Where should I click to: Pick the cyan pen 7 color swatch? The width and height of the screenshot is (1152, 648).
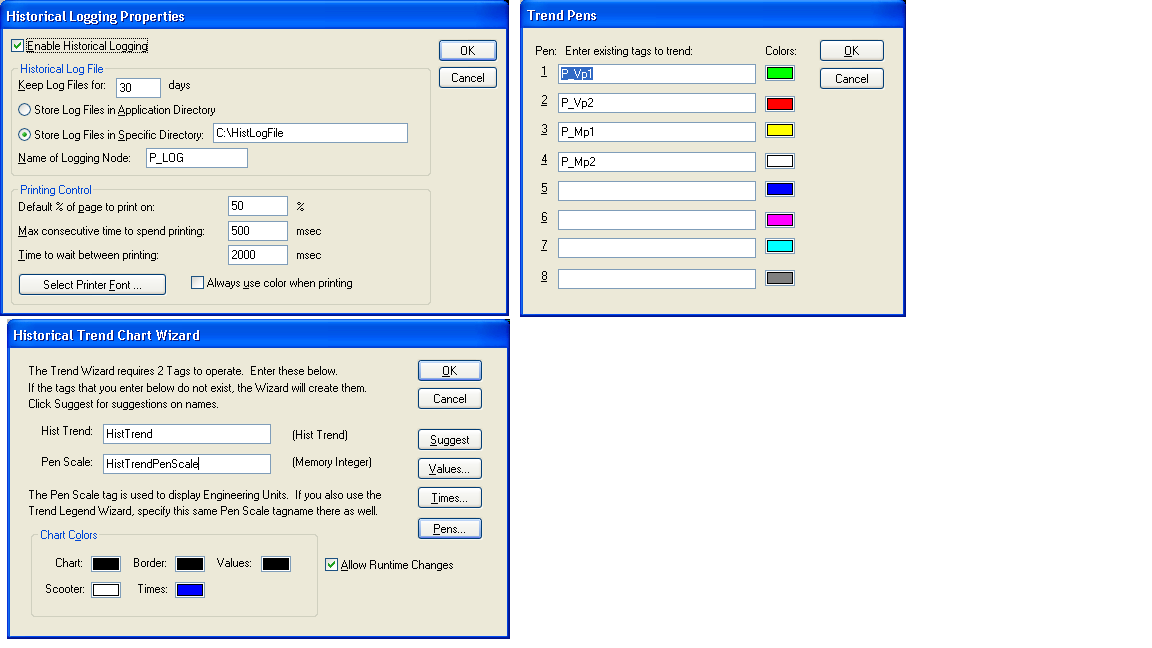coord(779,247)
